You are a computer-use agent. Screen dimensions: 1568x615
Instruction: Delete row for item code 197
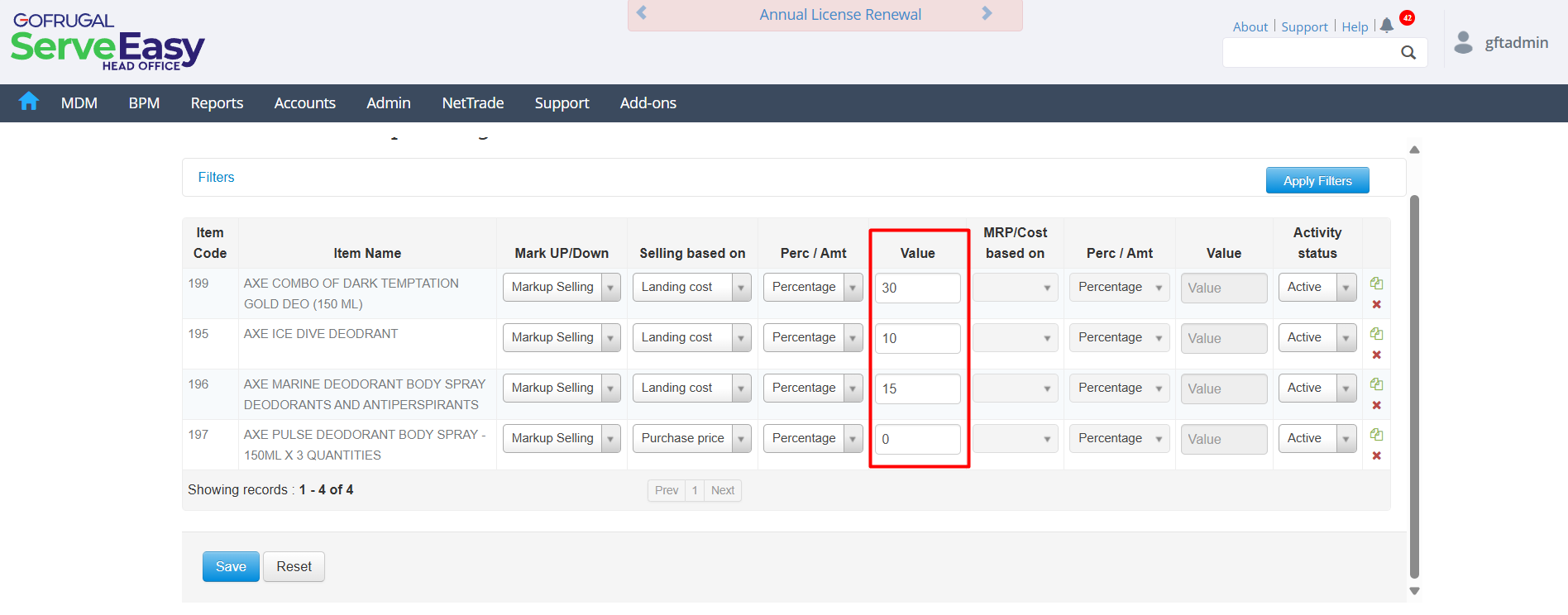pyautogui.click(x=1376, y=455)
